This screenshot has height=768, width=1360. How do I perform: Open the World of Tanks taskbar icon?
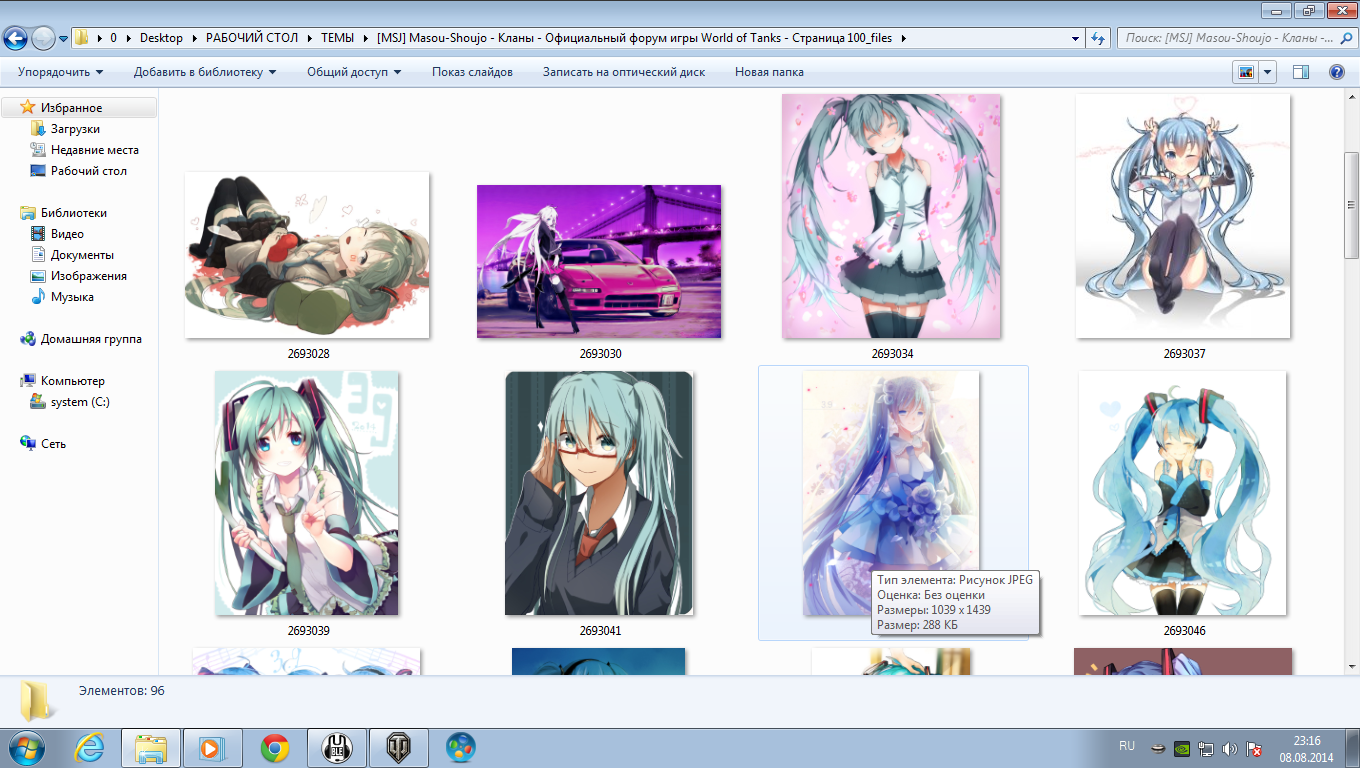[399, 747]
